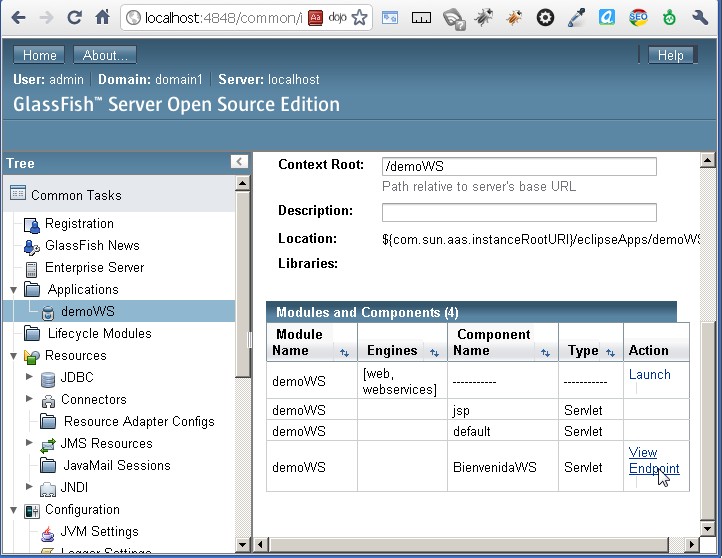Viewport: 722px width, 558px height.
Task: Open browser wrench menu
Action: pos(700,18)
